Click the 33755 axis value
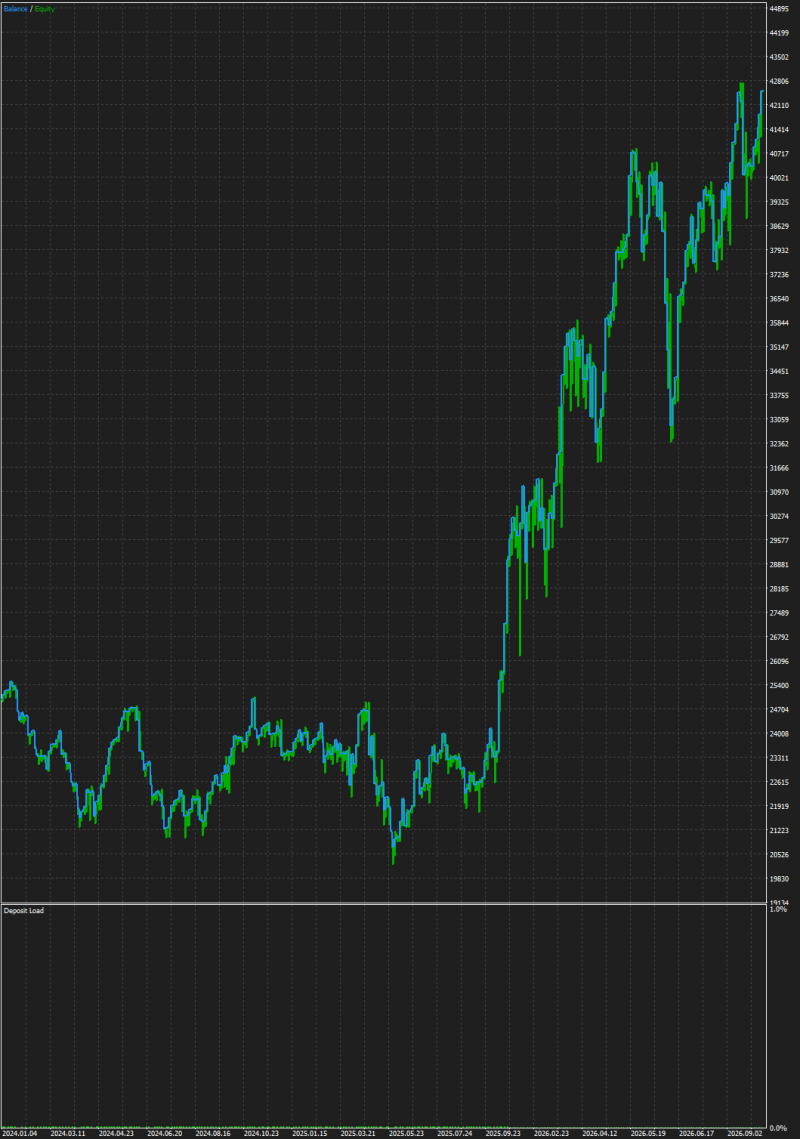 [779, 395]
